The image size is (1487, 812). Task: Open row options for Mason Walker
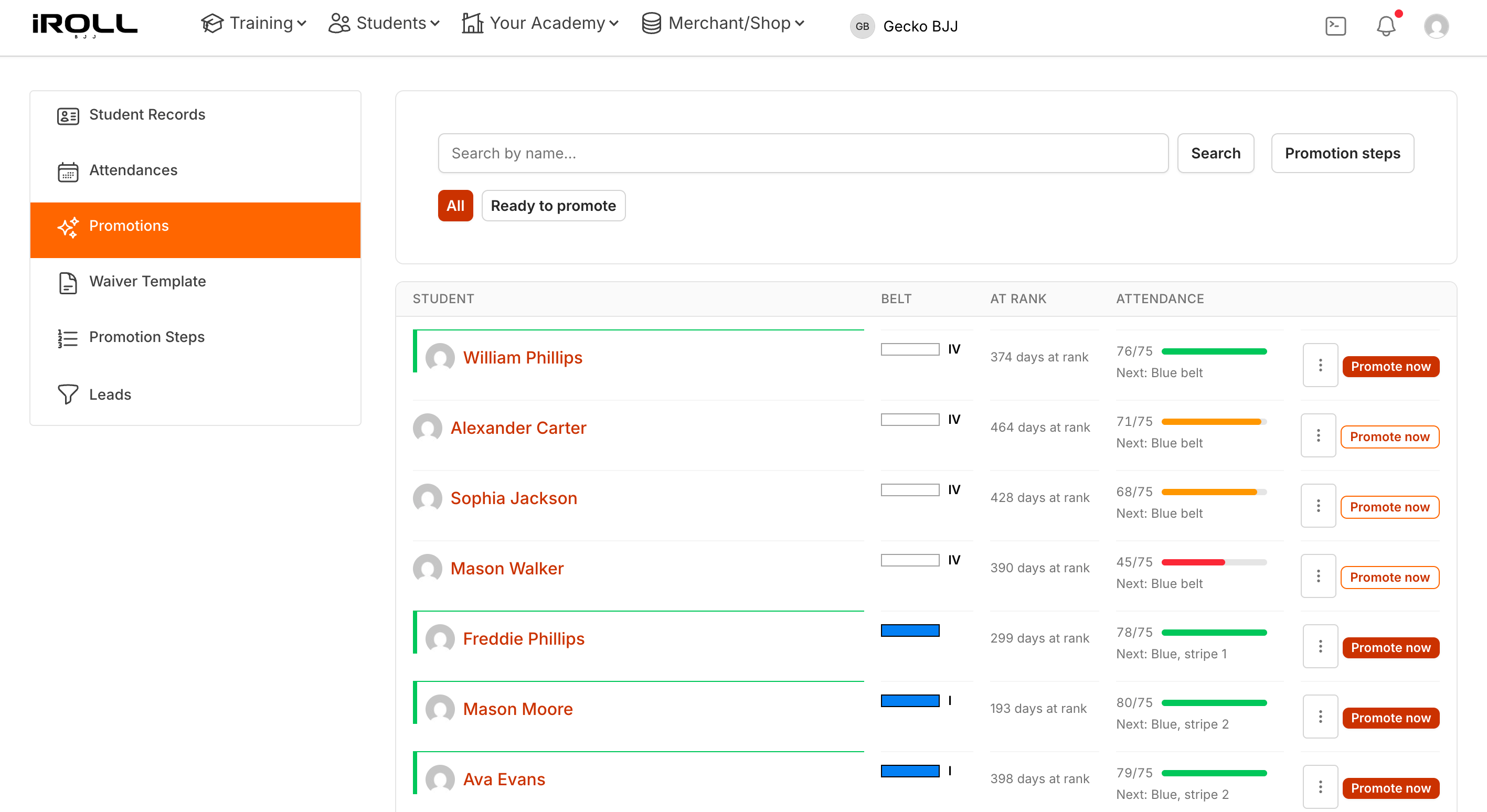tap(1318, 576)
